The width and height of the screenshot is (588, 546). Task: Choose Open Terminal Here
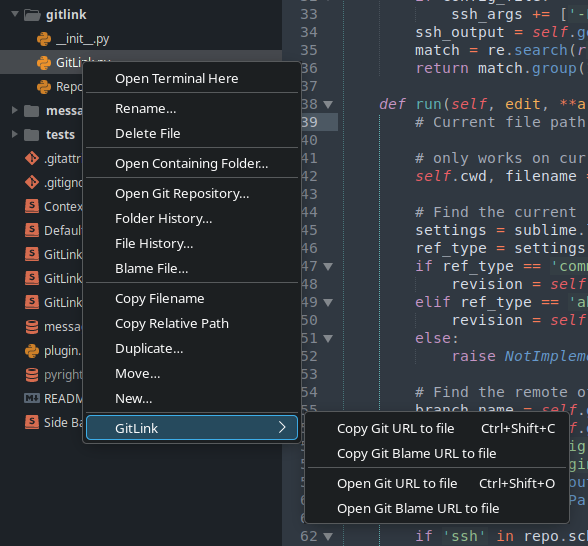coord(192,79)
